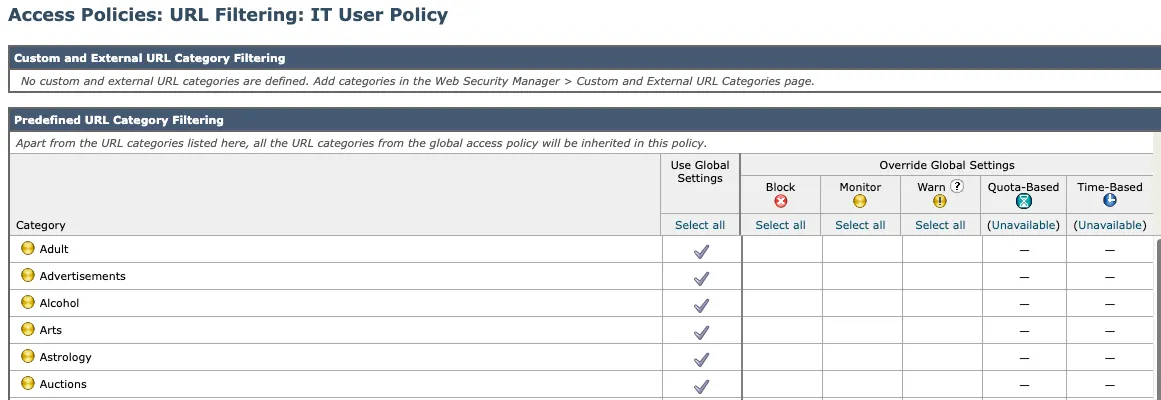
Task: Click the Advertisements category name
Action: pyautogui.click(x=82, y=276)
